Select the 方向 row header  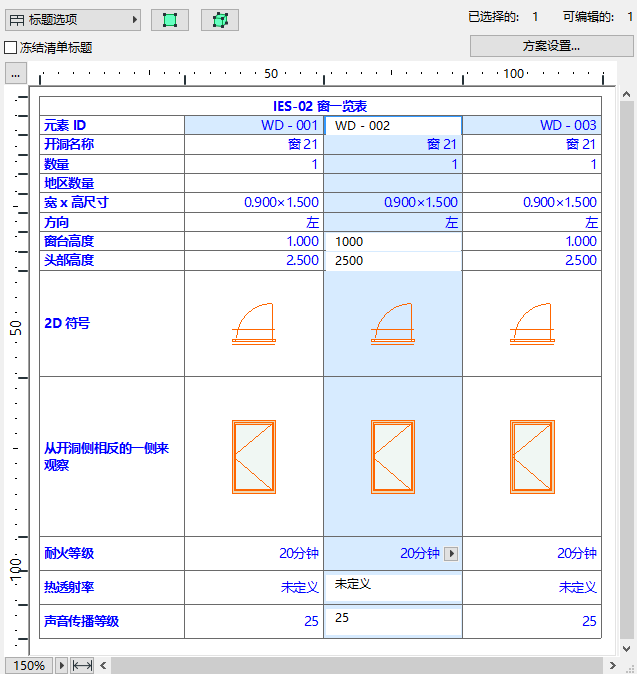112,222
